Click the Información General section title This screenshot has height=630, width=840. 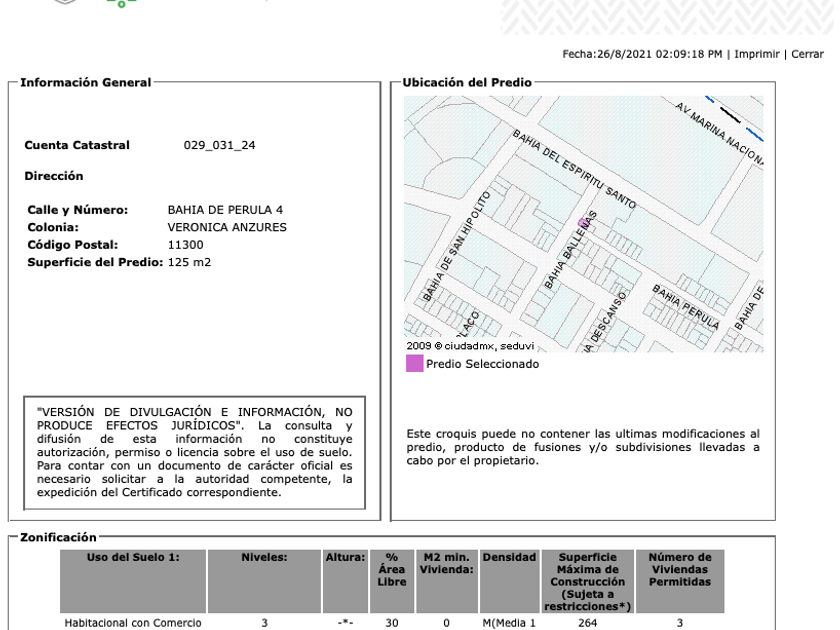pos(86,82)
